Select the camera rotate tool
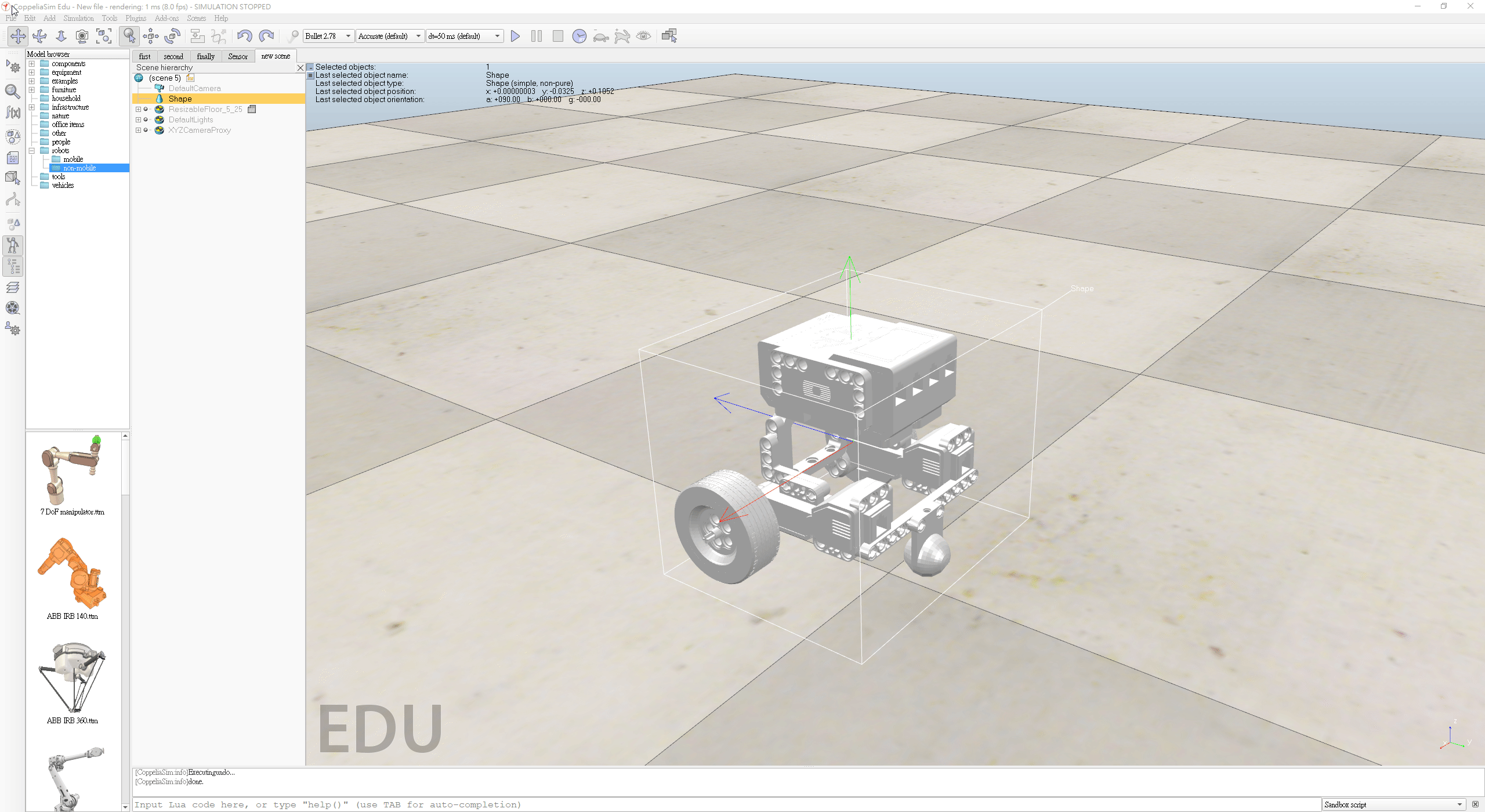The width and height of the screenshot is (1485, 812). point(39,36)
